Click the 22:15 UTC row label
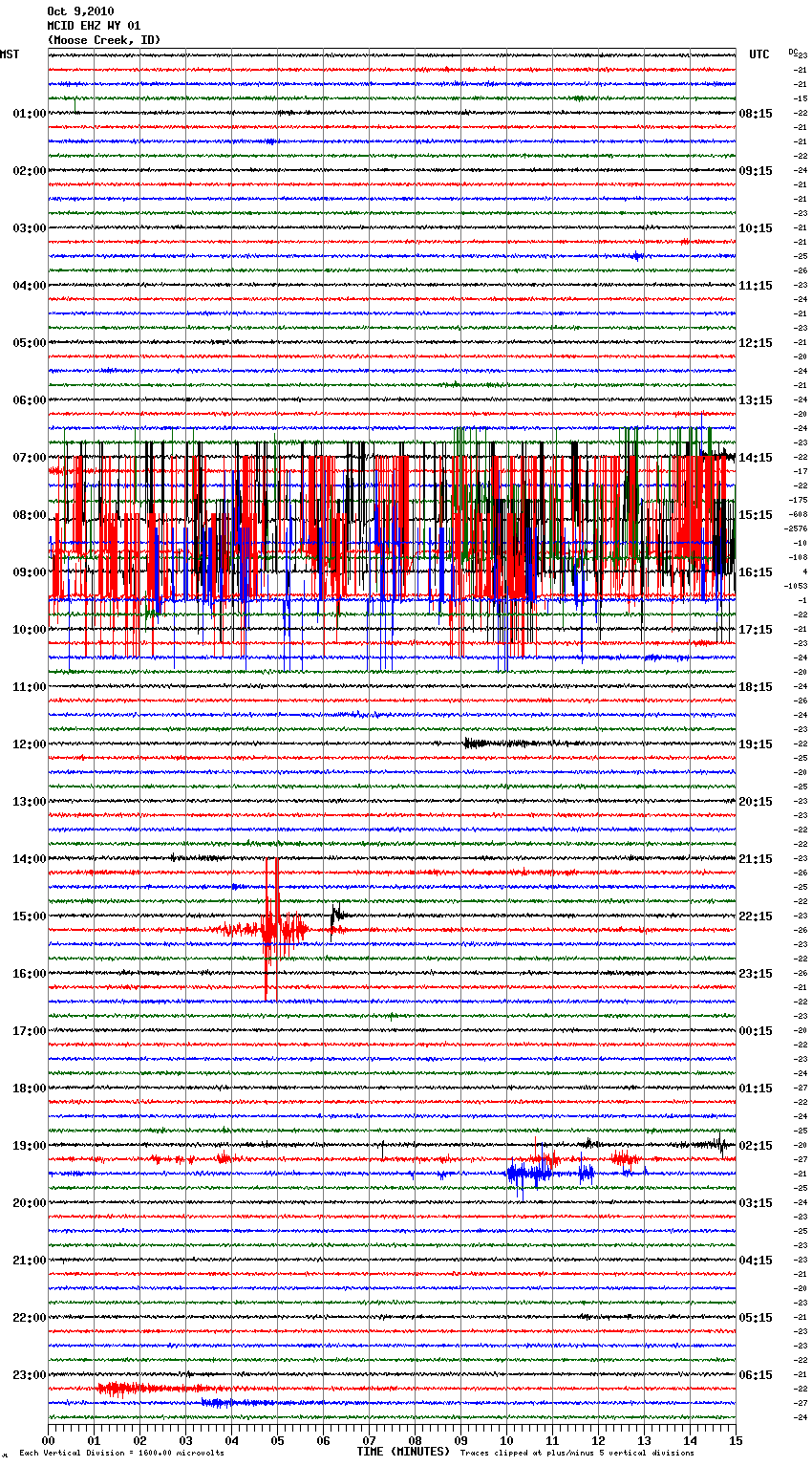Image resolution: width=812 pixels, height=1466 pixels. 756,916
